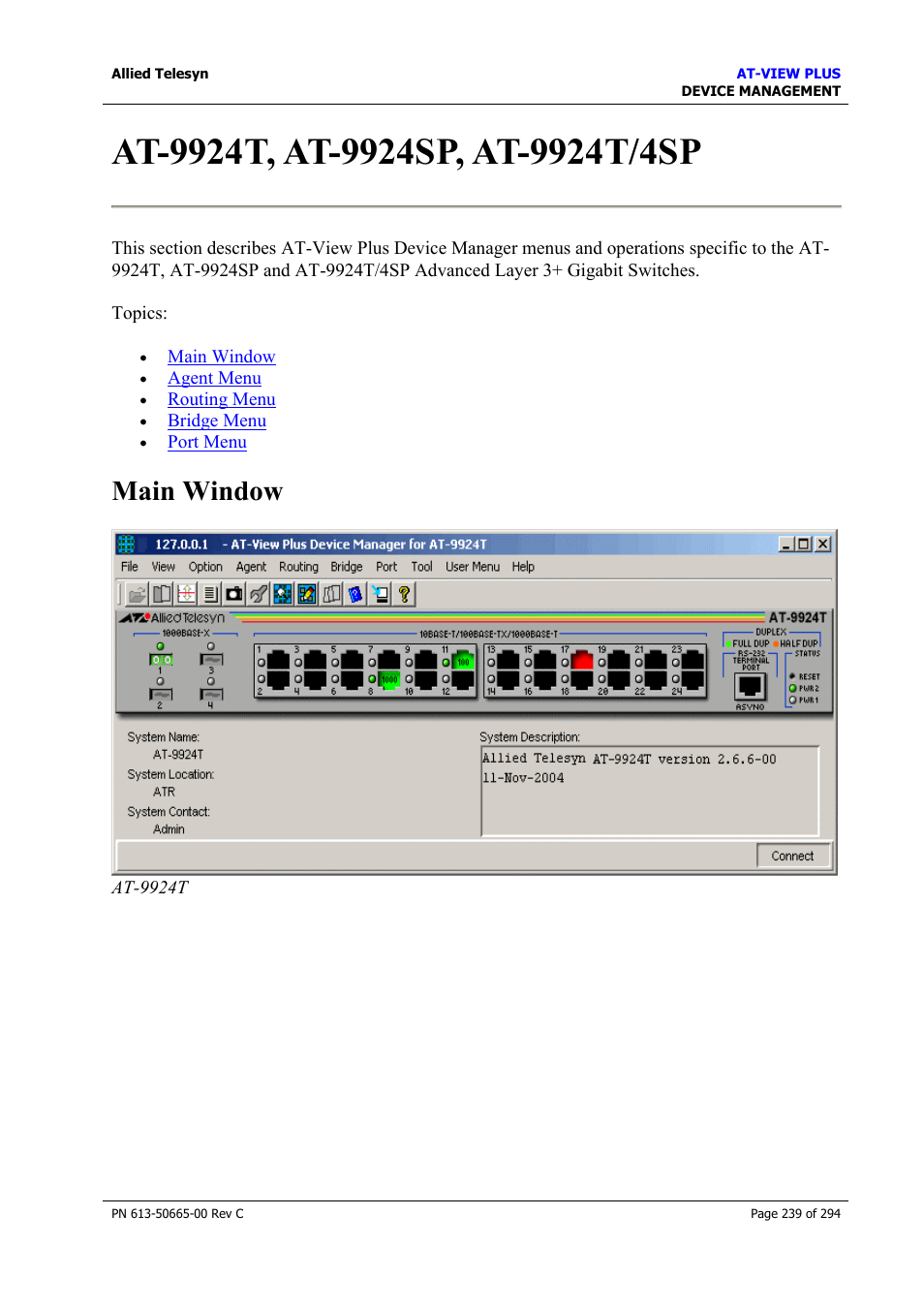The image size is (924, 1309).
Task: Select green port 11 showing 100
Action: coord(463,662)
